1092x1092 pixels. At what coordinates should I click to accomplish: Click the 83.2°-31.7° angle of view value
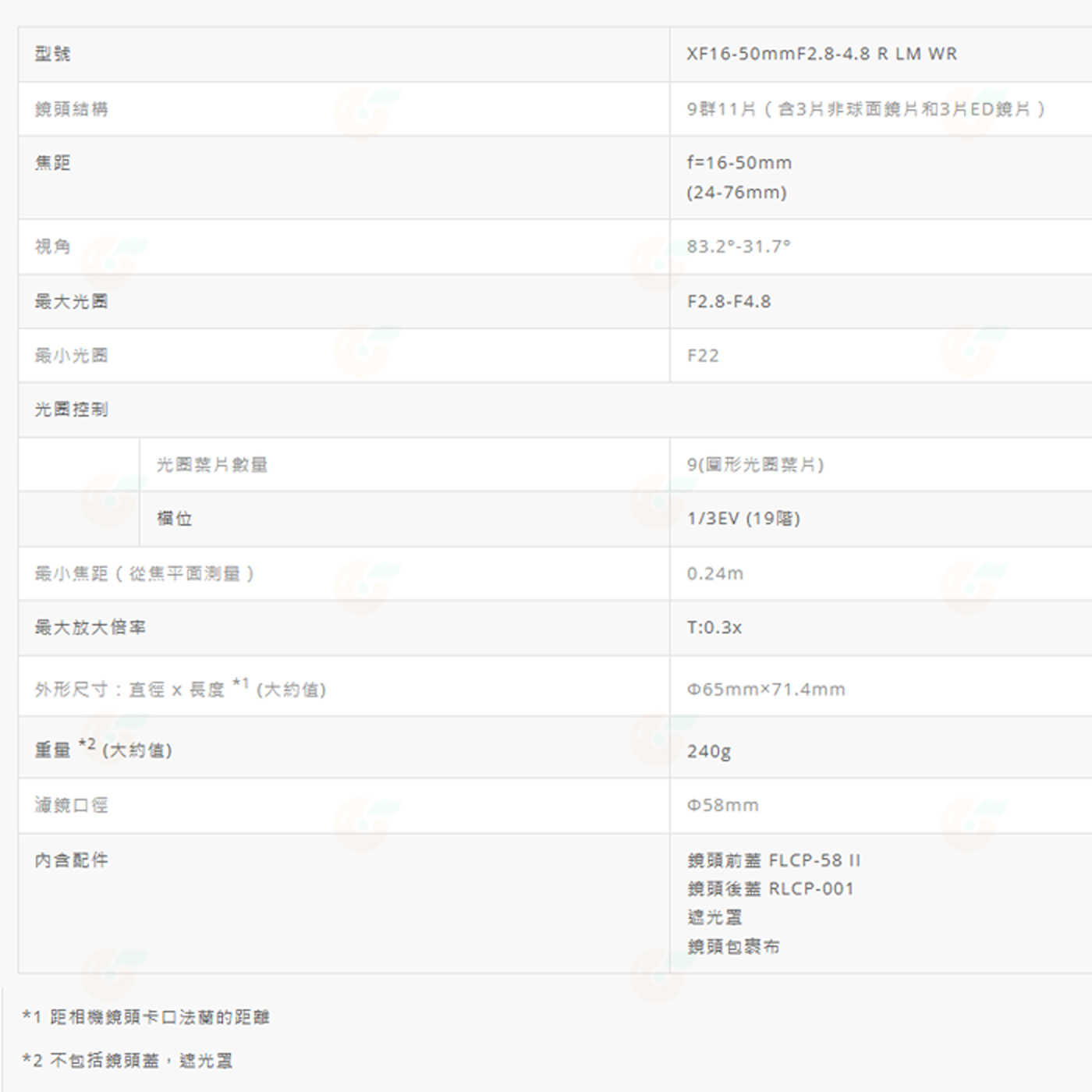point(738,246)
